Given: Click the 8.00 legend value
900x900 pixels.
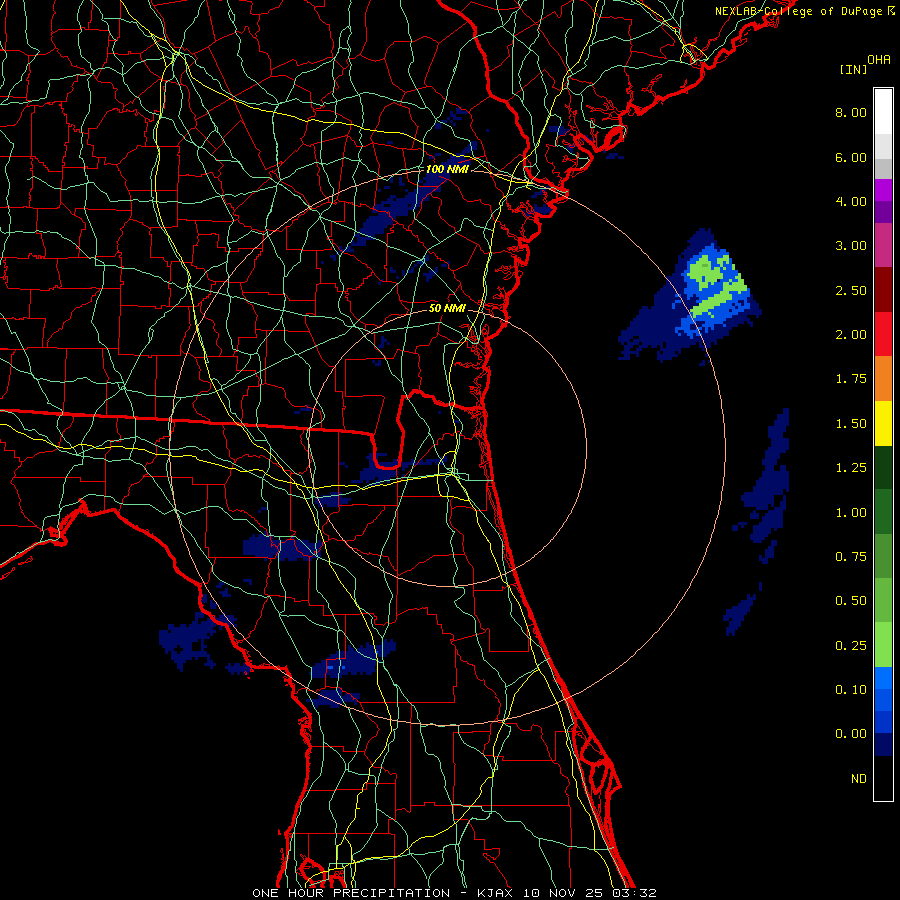Looking at the screenshot, I should tap(851, 112).
